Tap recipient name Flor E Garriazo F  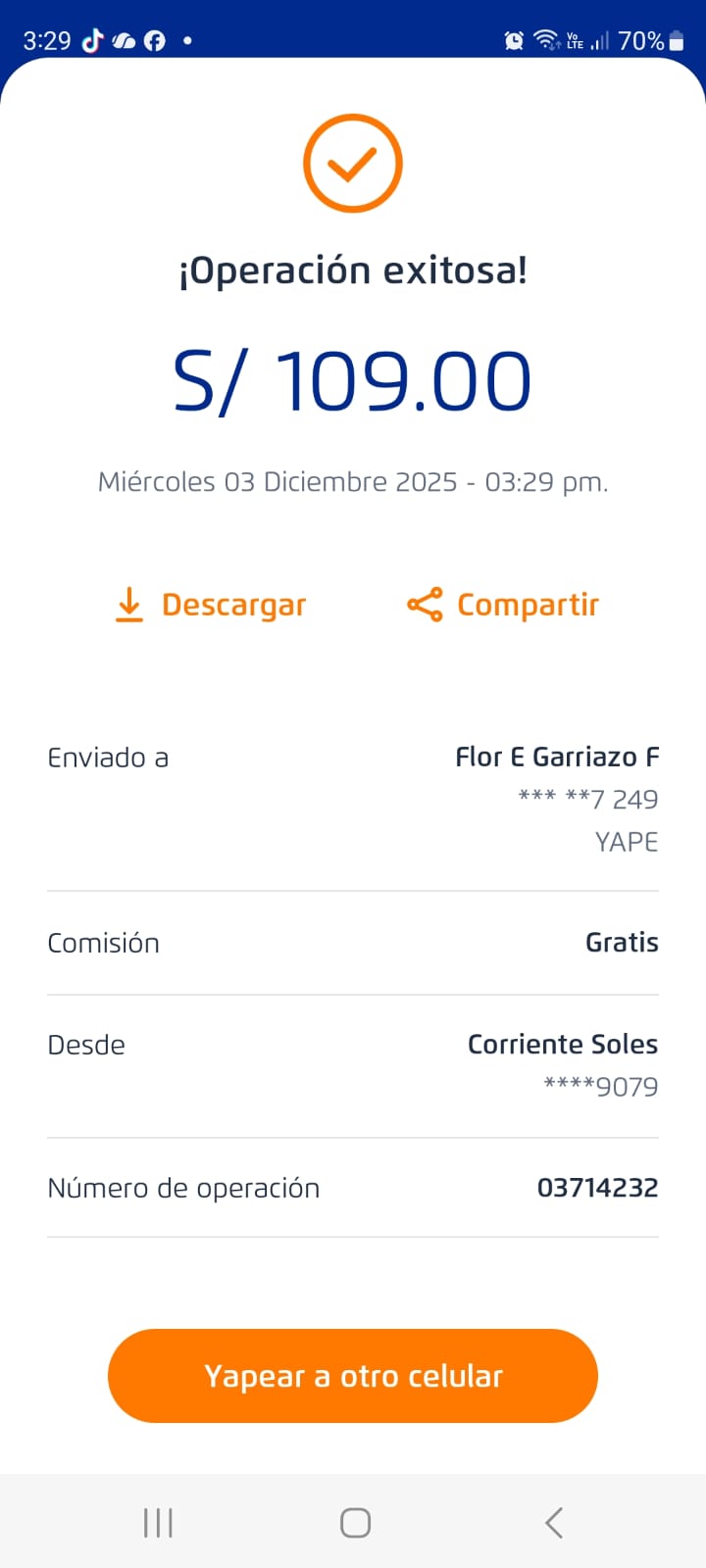click(557, 757)
